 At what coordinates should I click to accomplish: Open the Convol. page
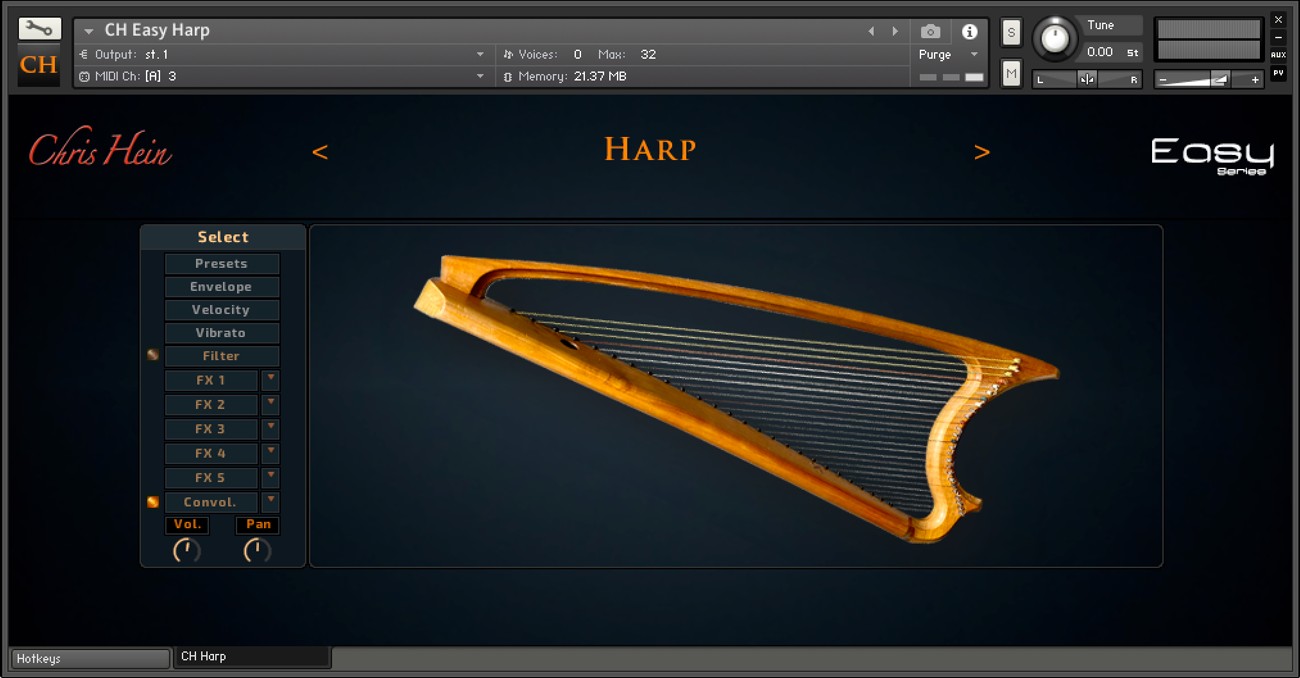tap(211, 502)
